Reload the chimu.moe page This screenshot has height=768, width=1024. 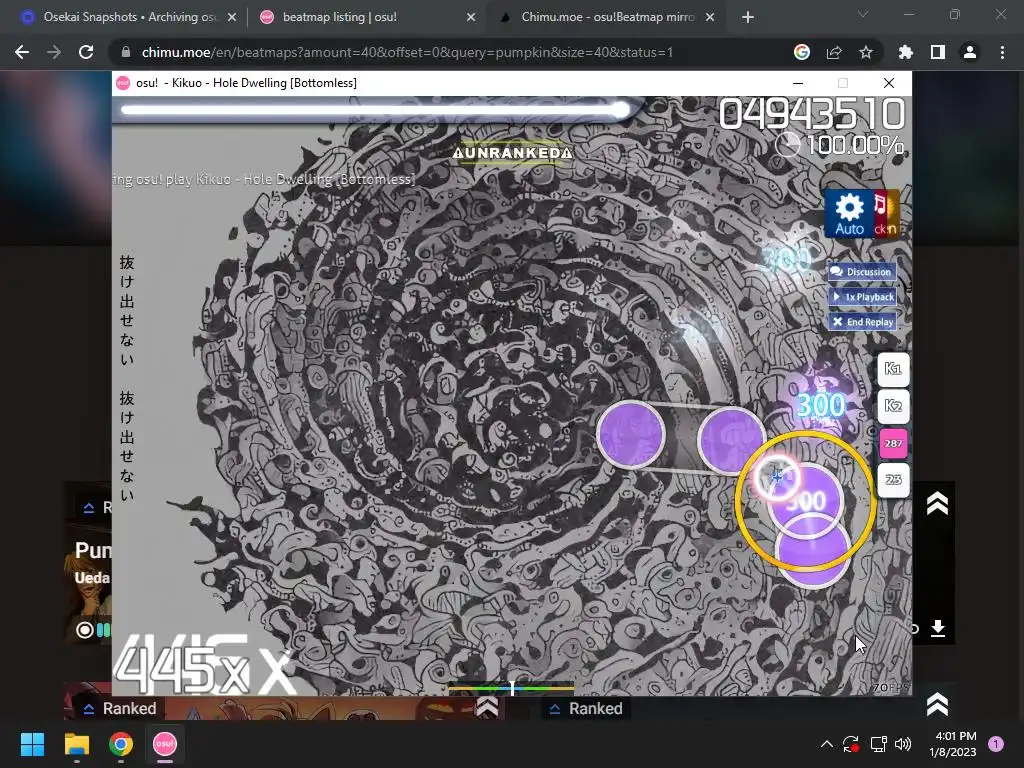[x=86, y=52]
